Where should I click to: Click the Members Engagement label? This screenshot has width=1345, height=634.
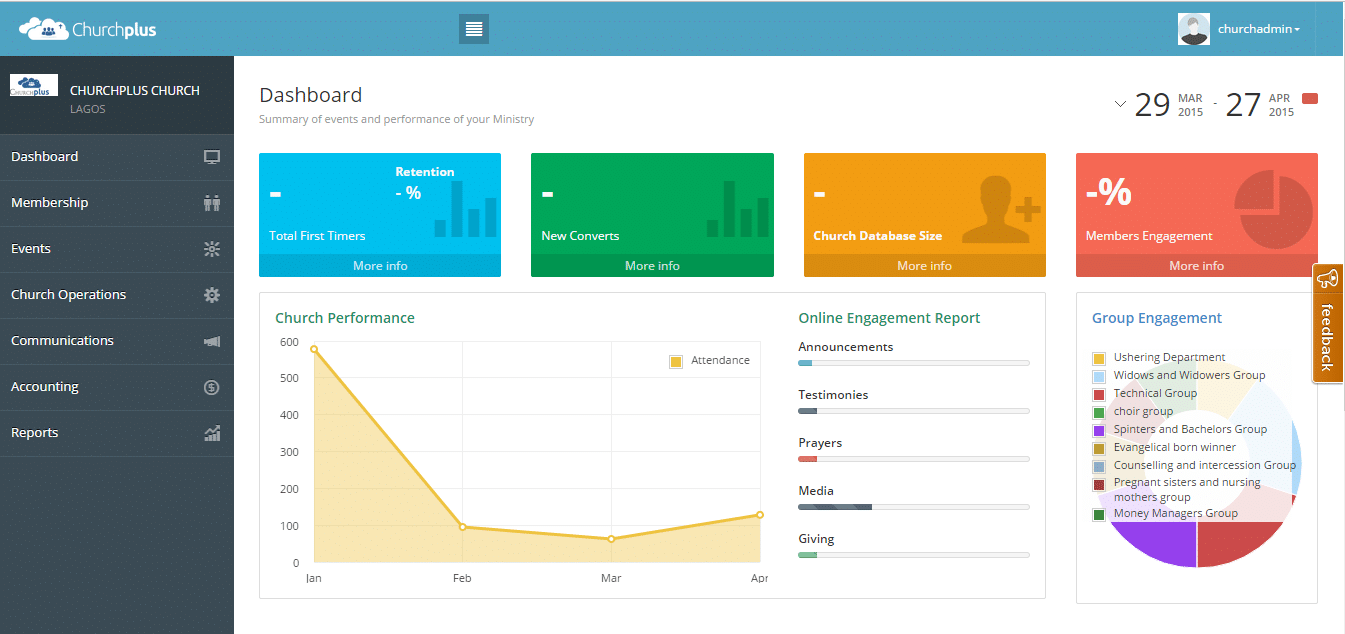pos(1149,236)
